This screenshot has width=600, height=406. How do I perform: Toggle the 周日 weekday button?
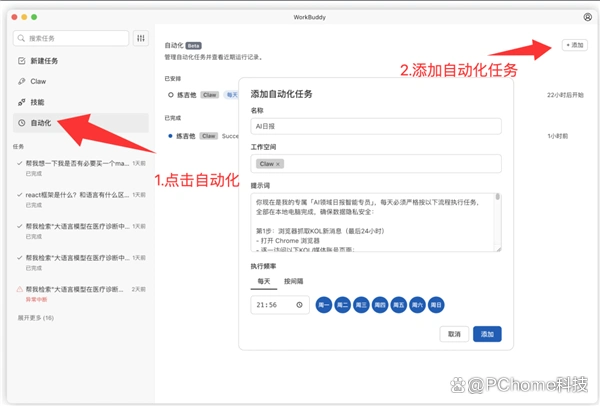point(436,305)
